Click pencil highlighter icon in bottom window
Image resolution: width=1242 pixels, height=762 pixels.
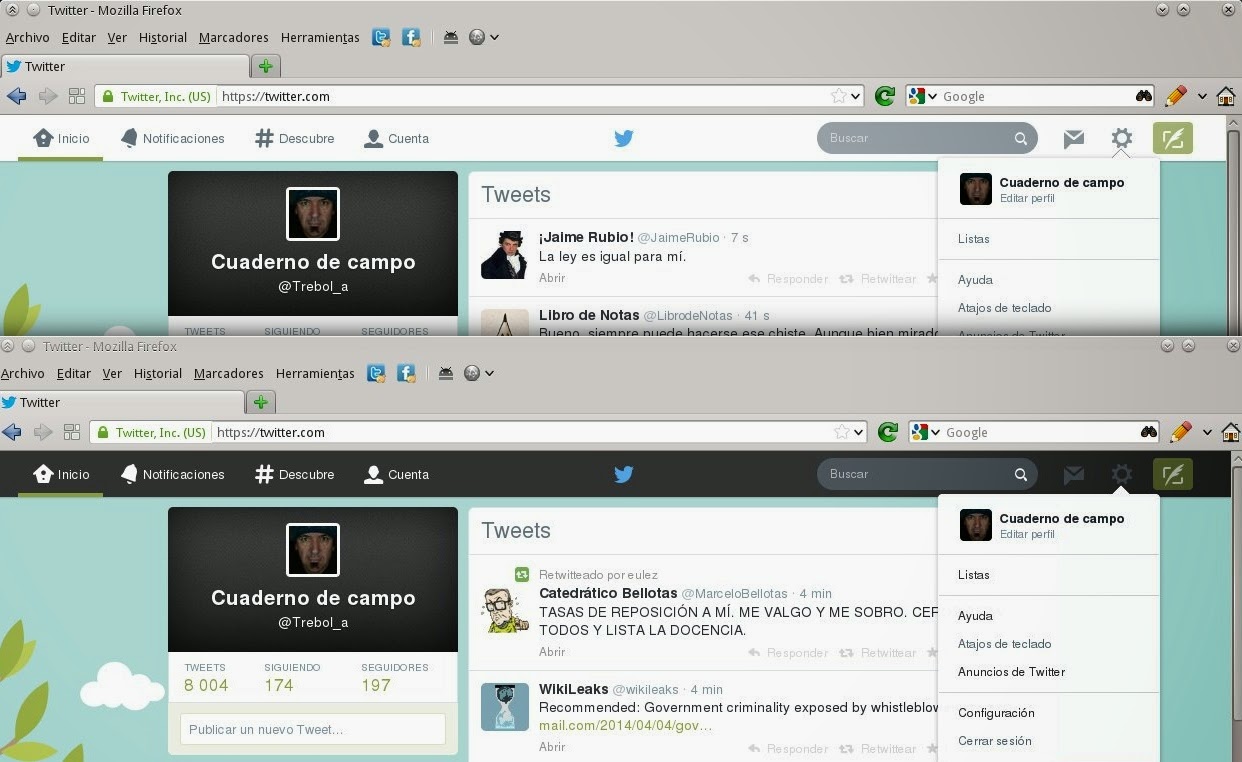point(1180,432)
